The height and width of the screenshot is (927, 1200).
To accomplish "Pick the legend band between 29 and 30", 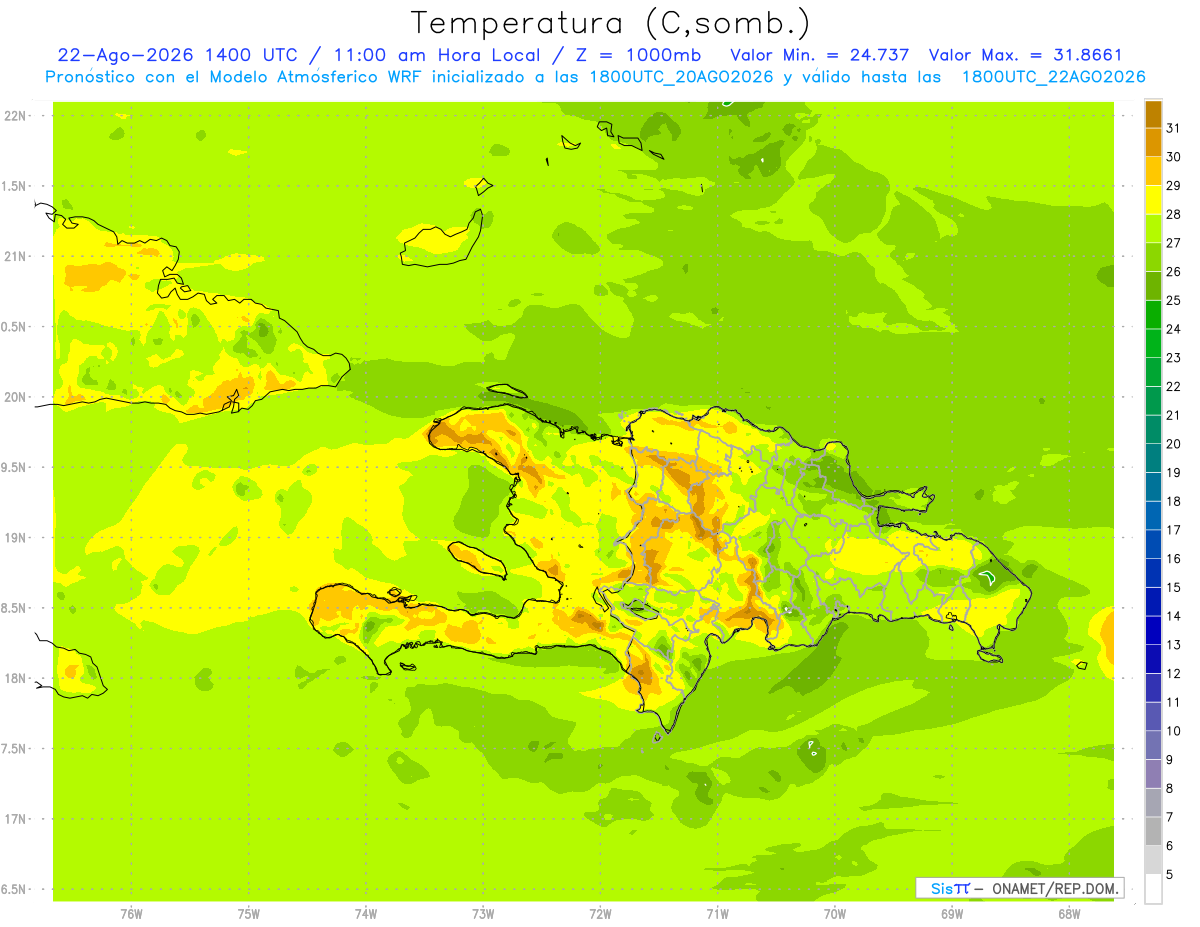I will click(1153, 171).
